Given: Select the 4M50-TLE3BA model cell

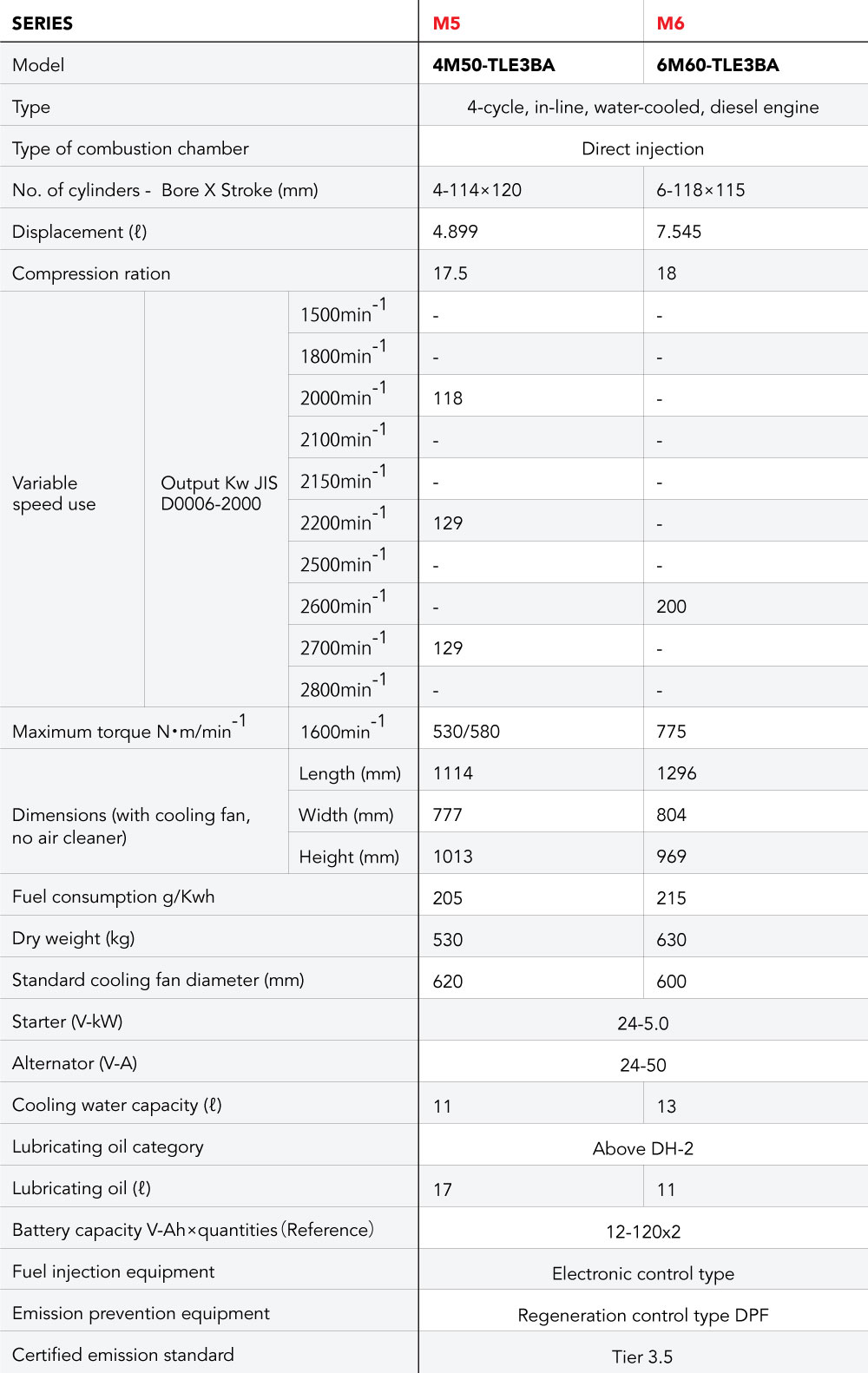Looking at the screenshot, I should pos(494,65).
